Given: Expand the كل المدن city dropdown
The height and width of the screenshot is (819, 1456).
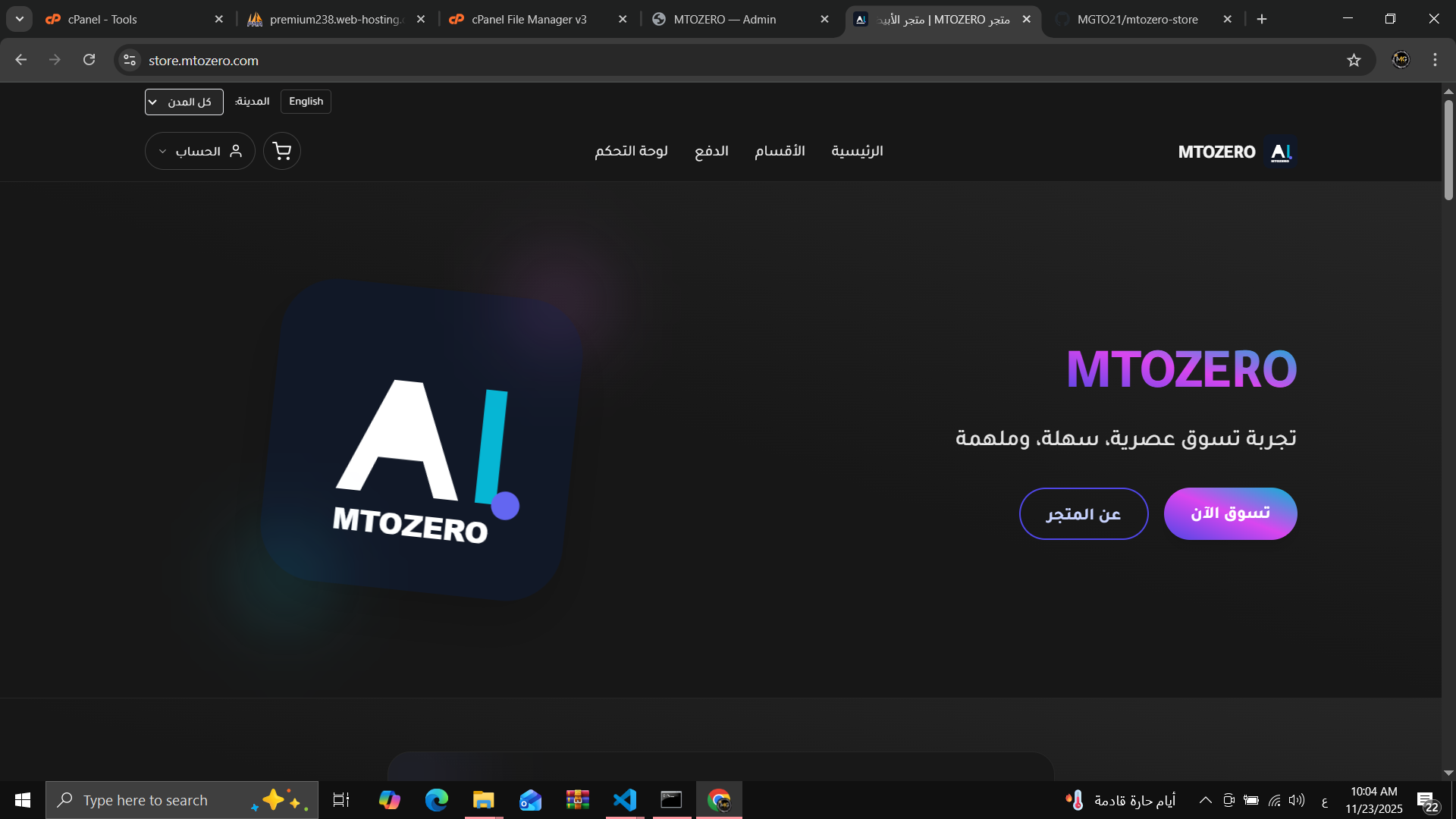Looking at the screenshot, I should (184, 102).
